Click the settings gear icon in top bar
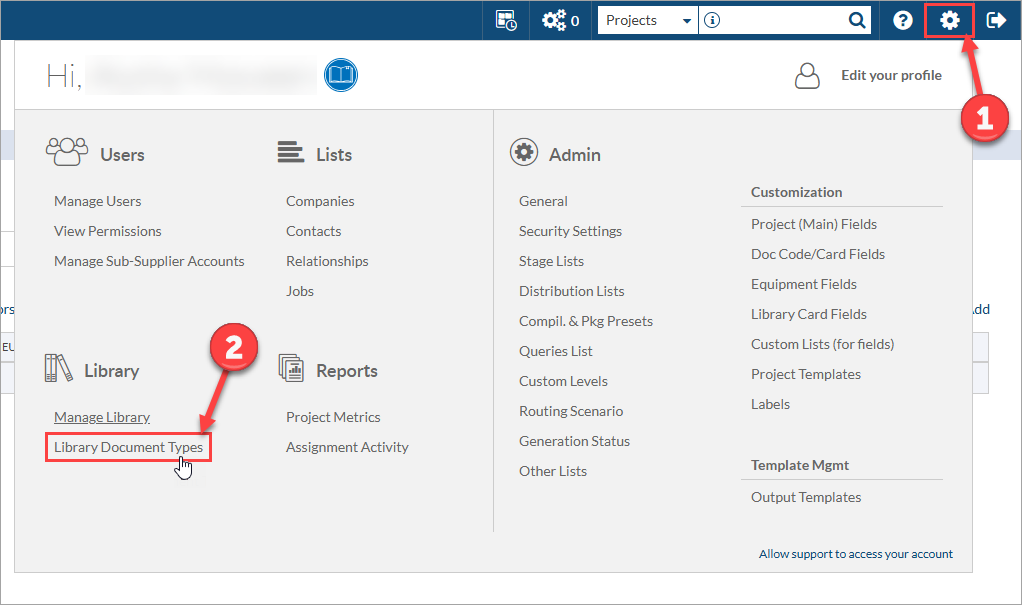This screenshot has width=1022, height=605. (949, 20)
